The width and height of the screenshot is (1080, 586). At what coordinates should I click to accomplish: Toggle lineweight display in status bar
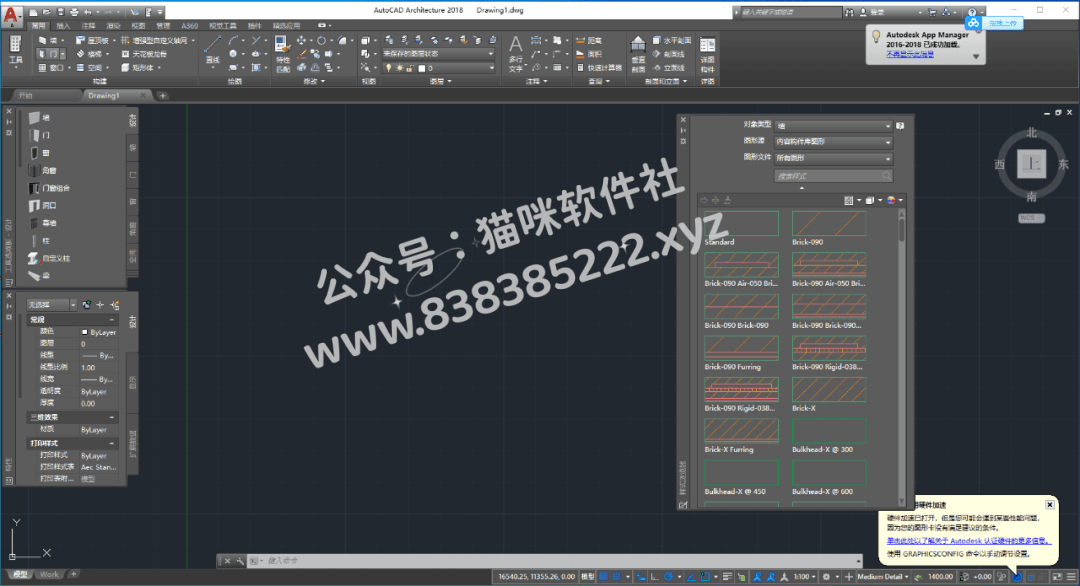[727, 577]
